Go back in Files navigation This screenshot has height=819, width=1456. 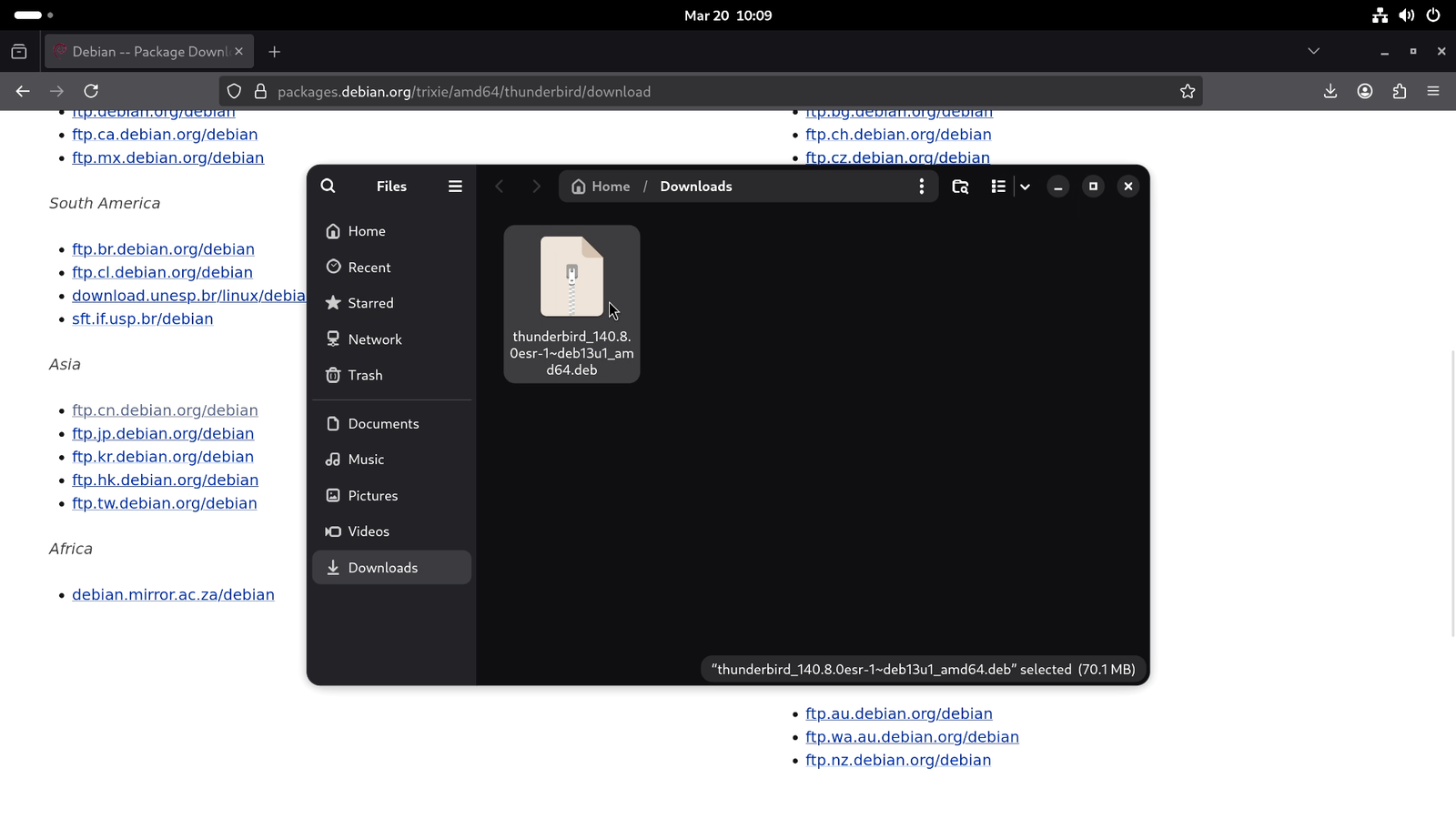click(x=499, y=186)
